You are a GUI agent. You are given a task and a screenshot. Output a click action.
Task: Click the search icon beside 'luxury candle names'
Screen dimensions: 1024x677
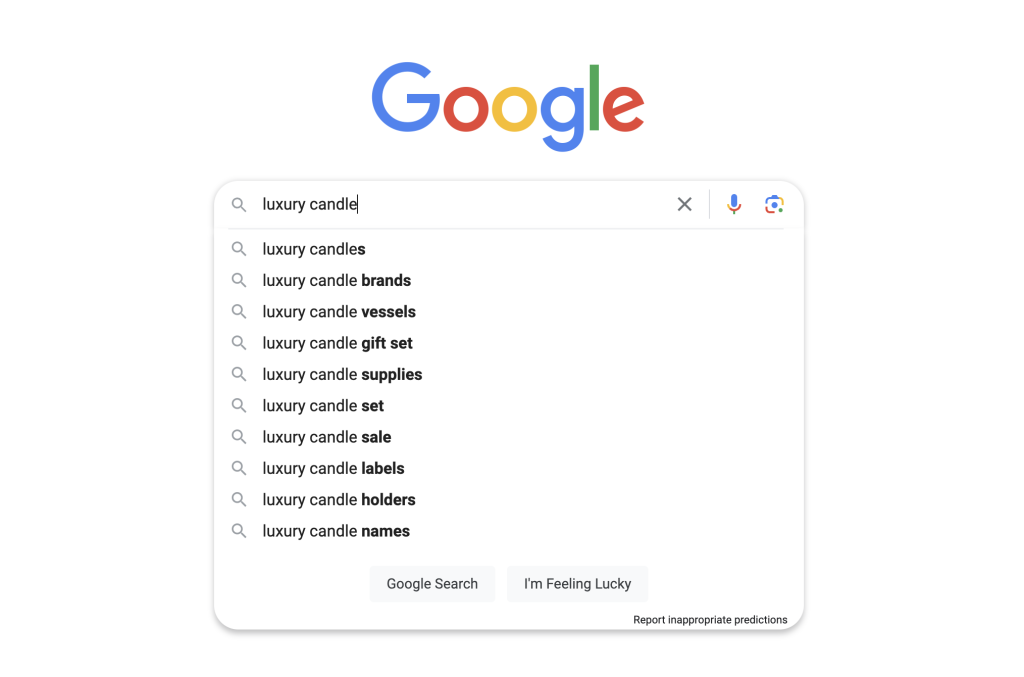click(239, 530)
